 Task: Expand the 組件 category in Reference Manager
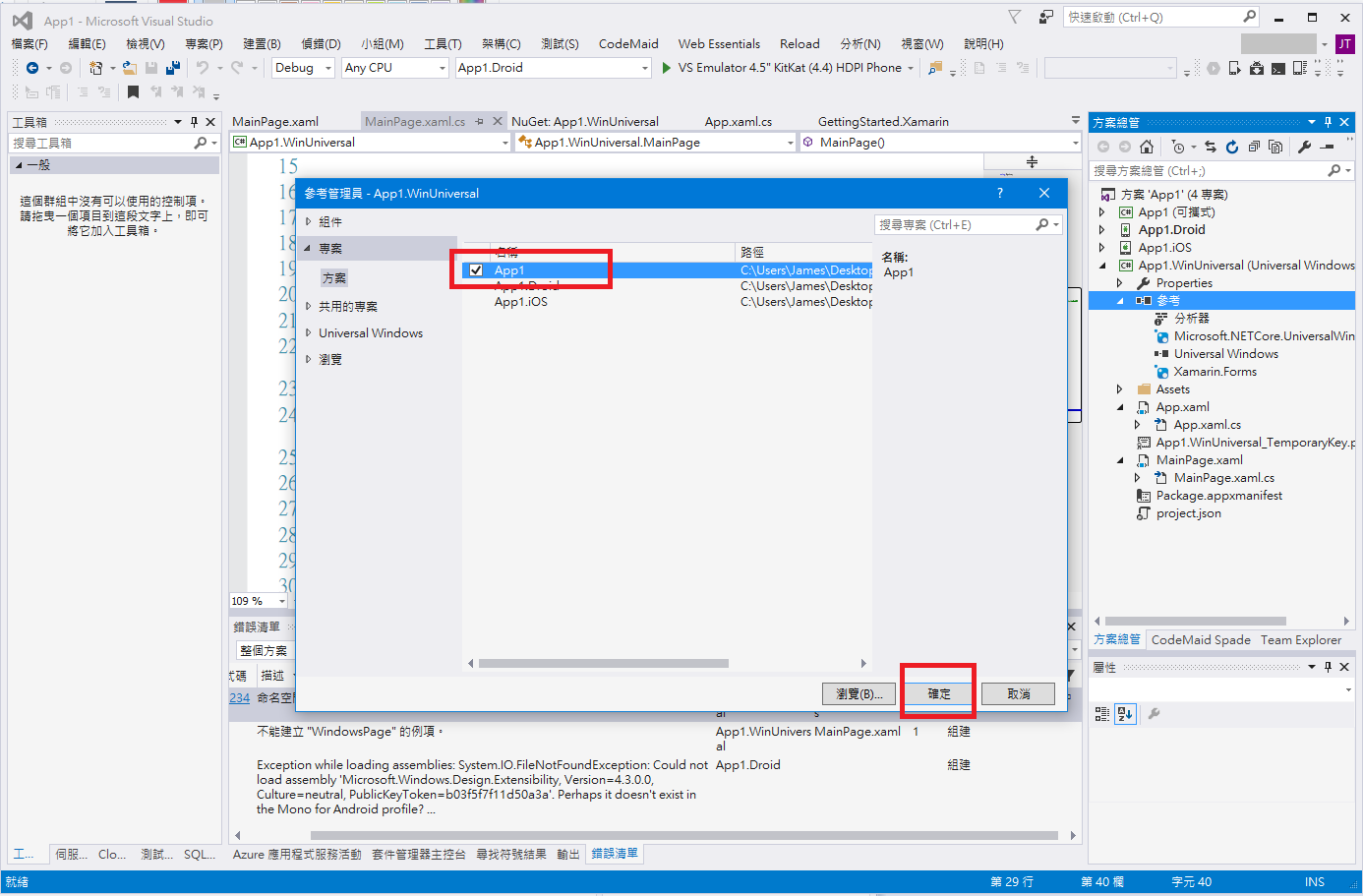308,221
